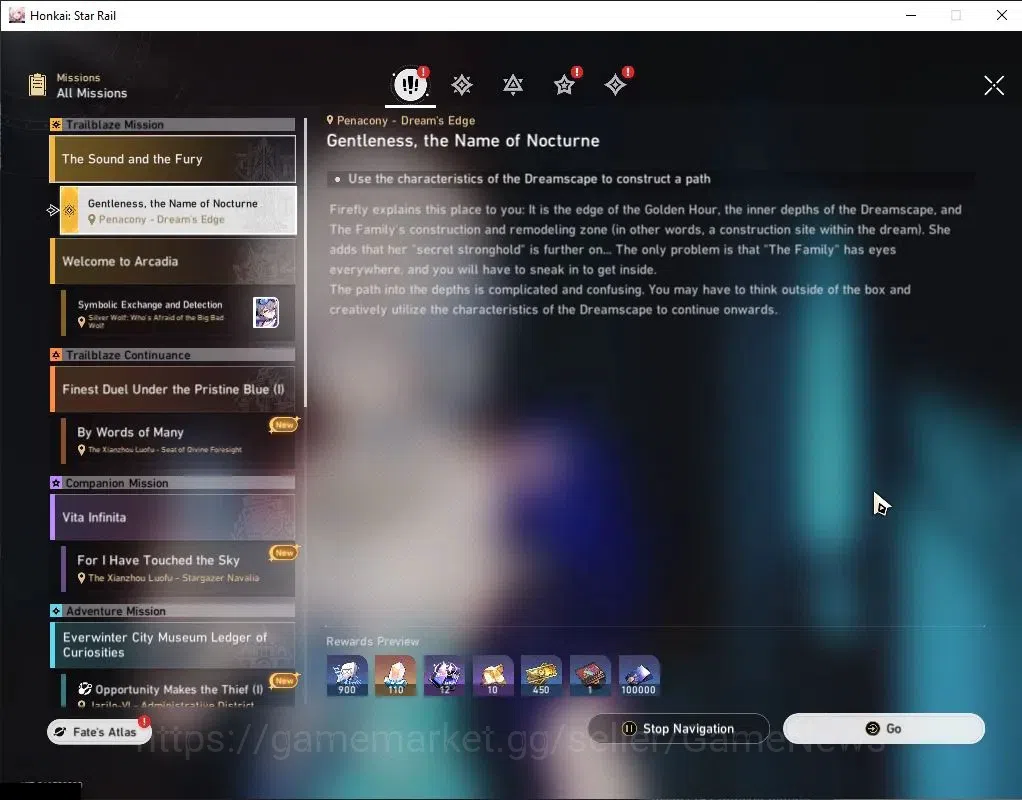Click the reward icon with quantity 1
The width and height of the screenshot is (1022, 800).
[590, 676]
